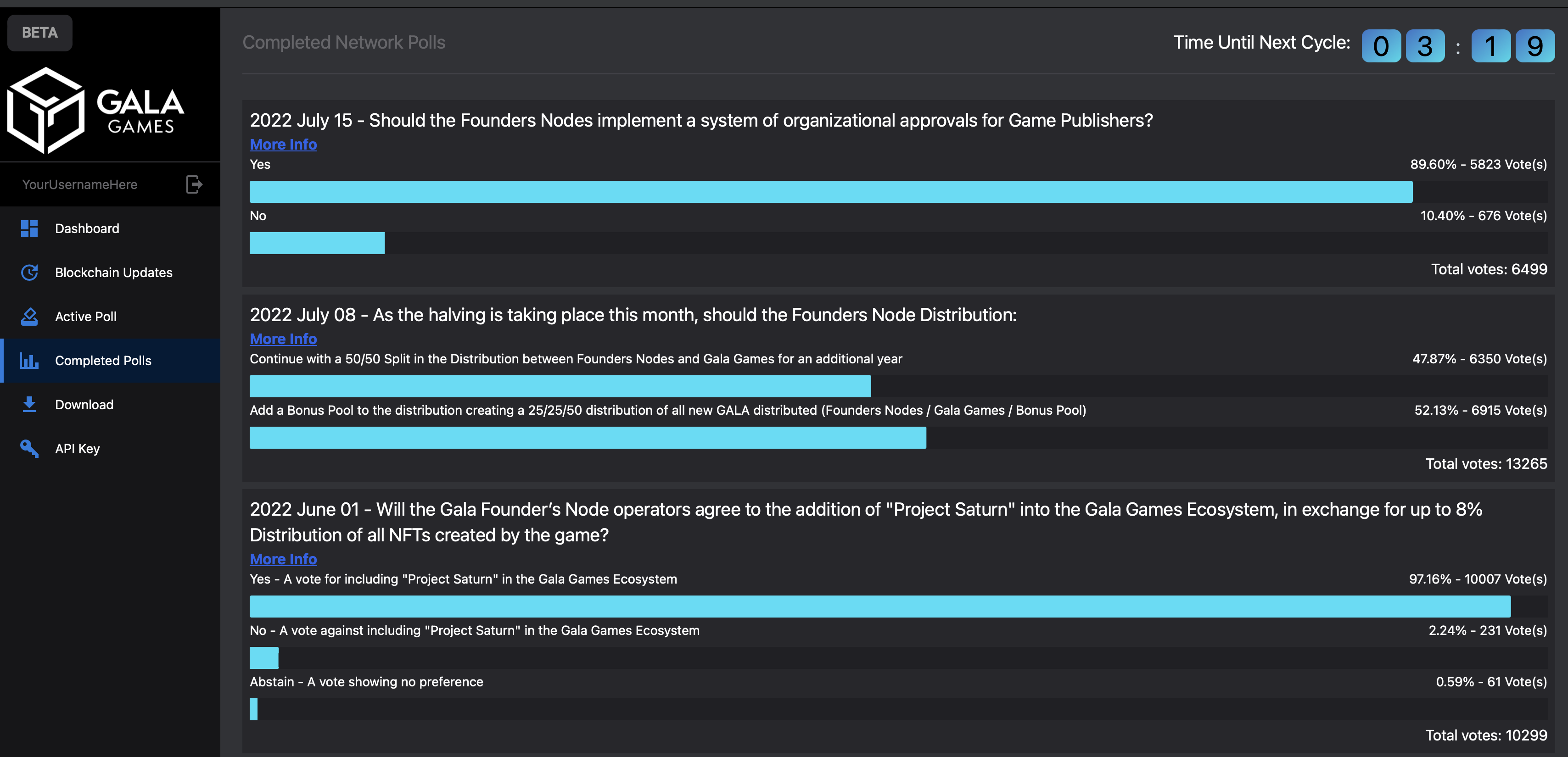Click the Download arrow icon
The image size is (1568, 757).
[x=29, y=404]
